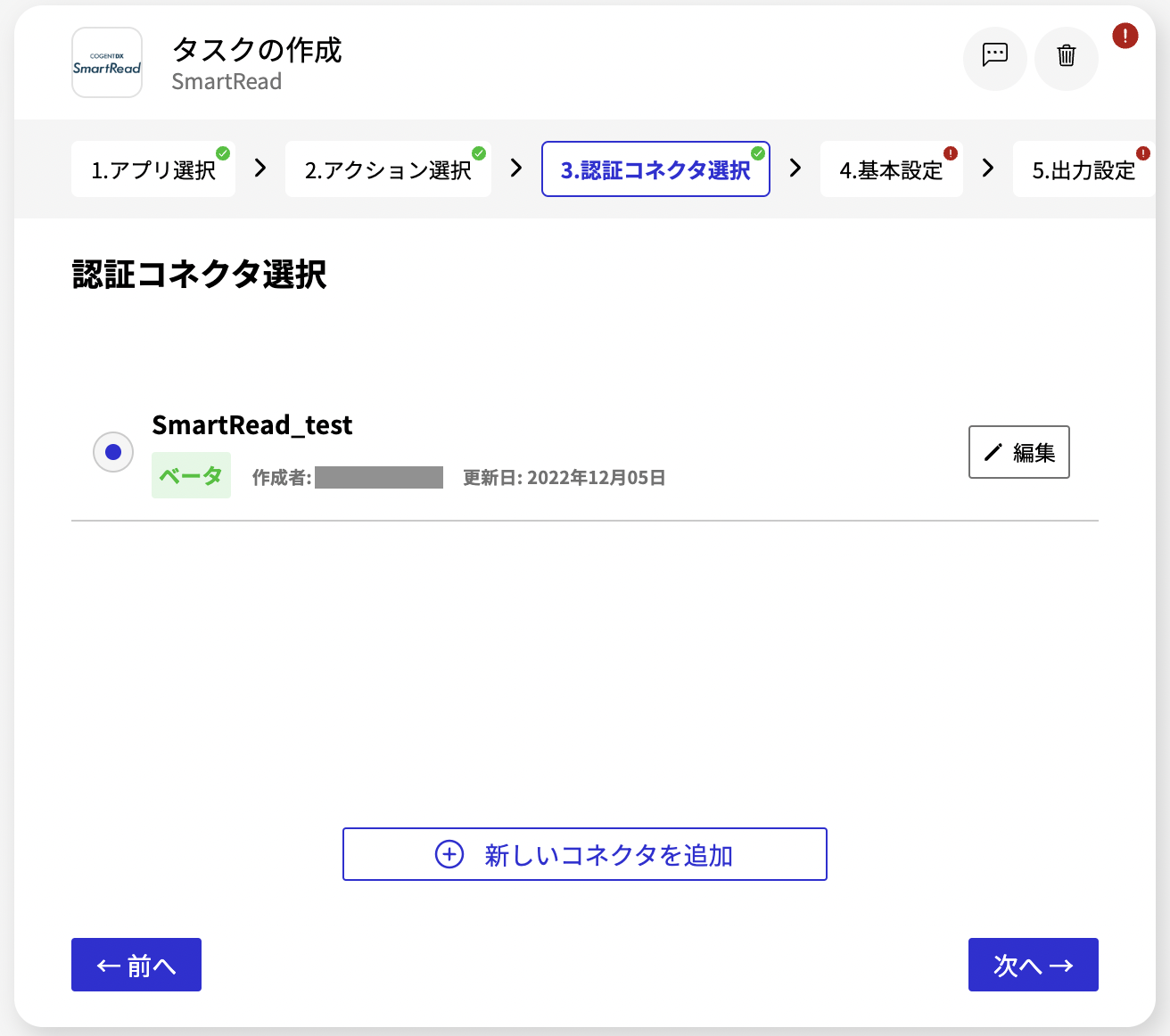
Task: Click the red notification badge near trash icon
Action: click(1125, 37)
